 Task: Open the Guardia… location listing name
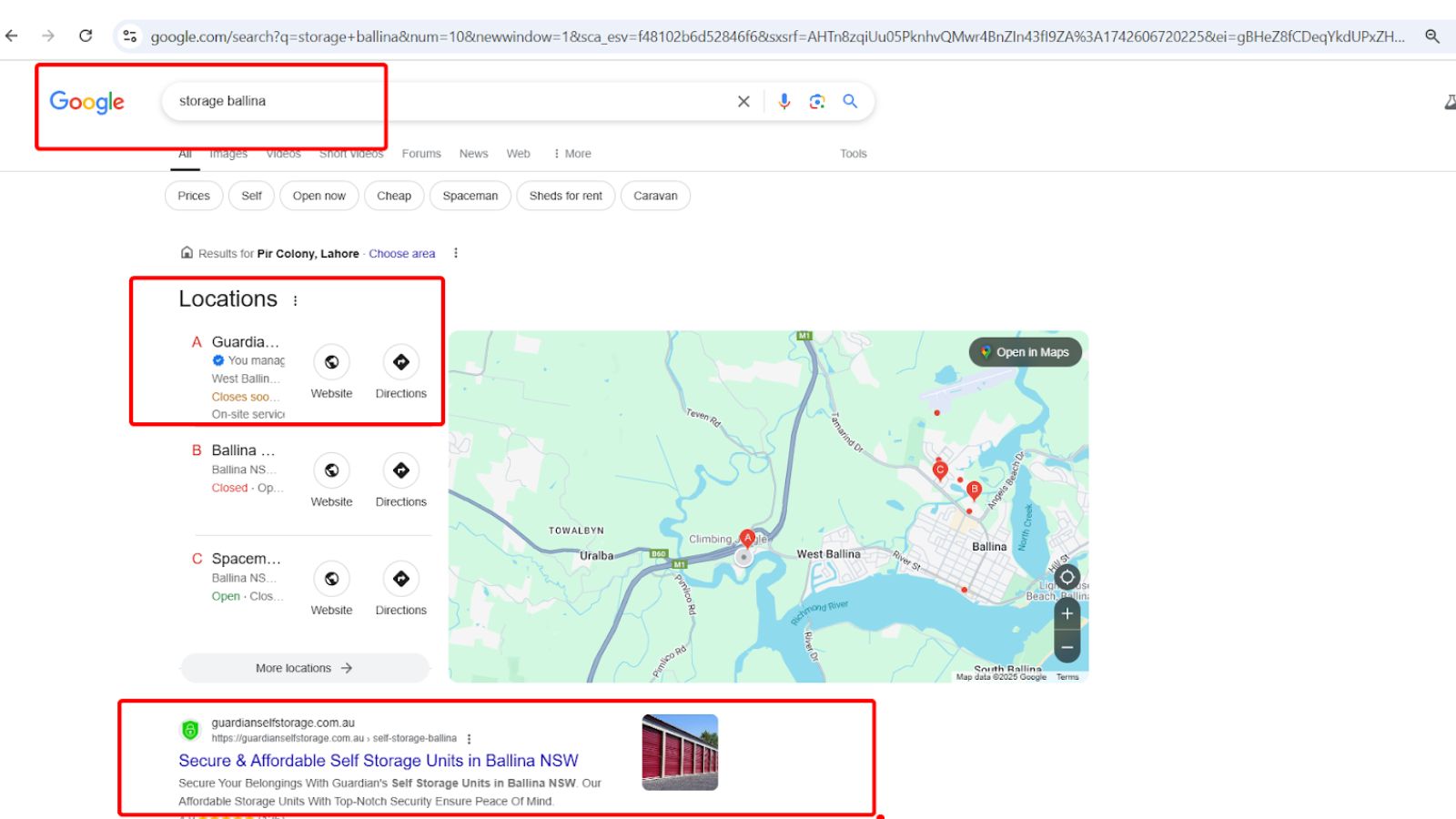point(246,342)
